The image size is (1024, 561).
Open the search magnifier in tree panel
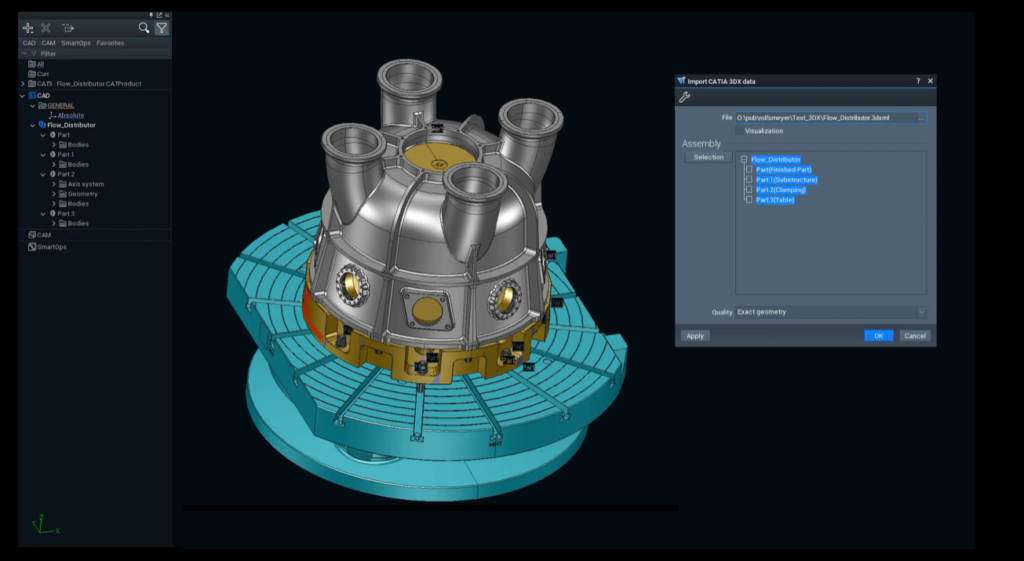[144, 27]
